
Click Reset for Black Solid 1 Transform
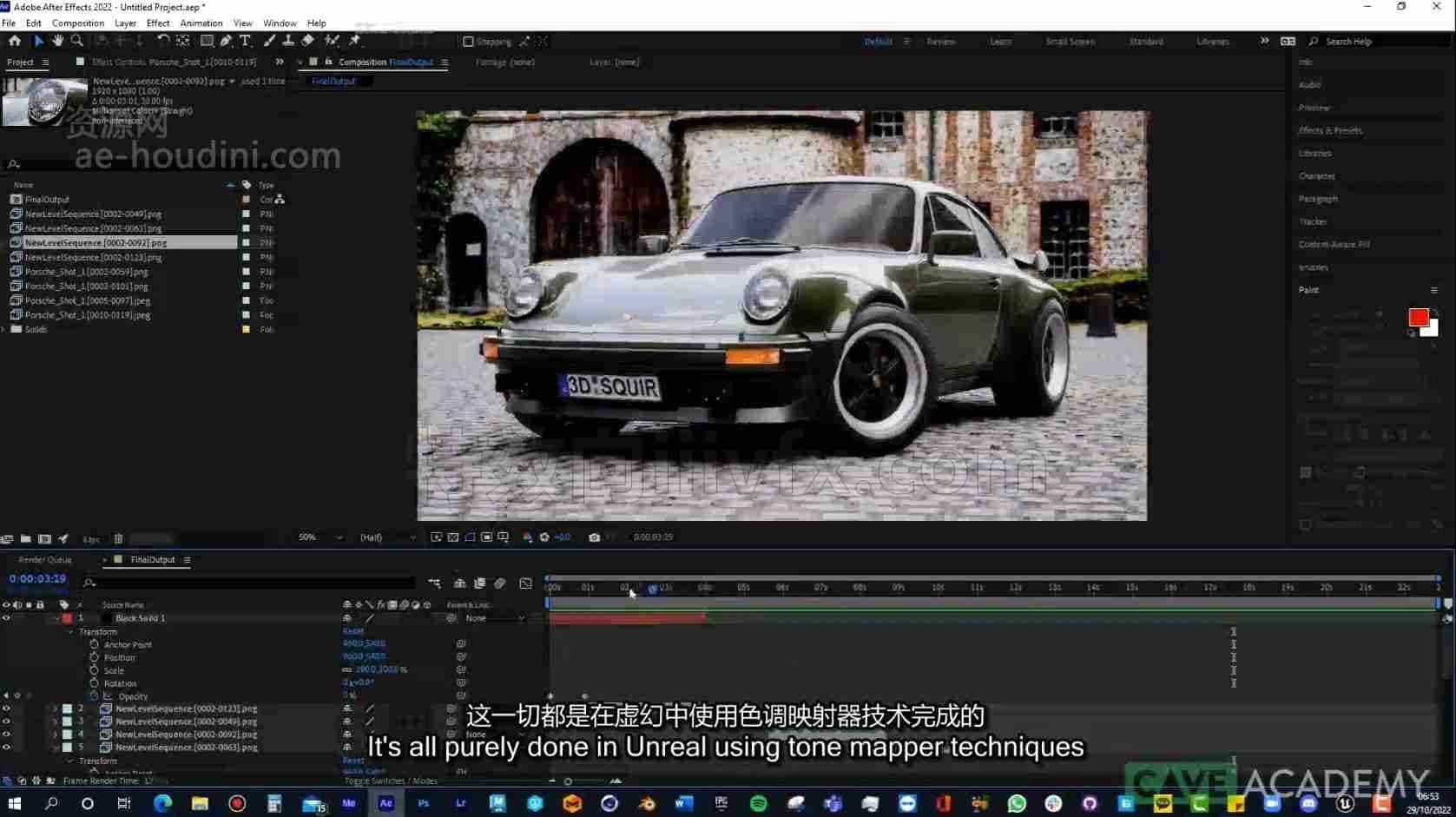coord(352,631)
